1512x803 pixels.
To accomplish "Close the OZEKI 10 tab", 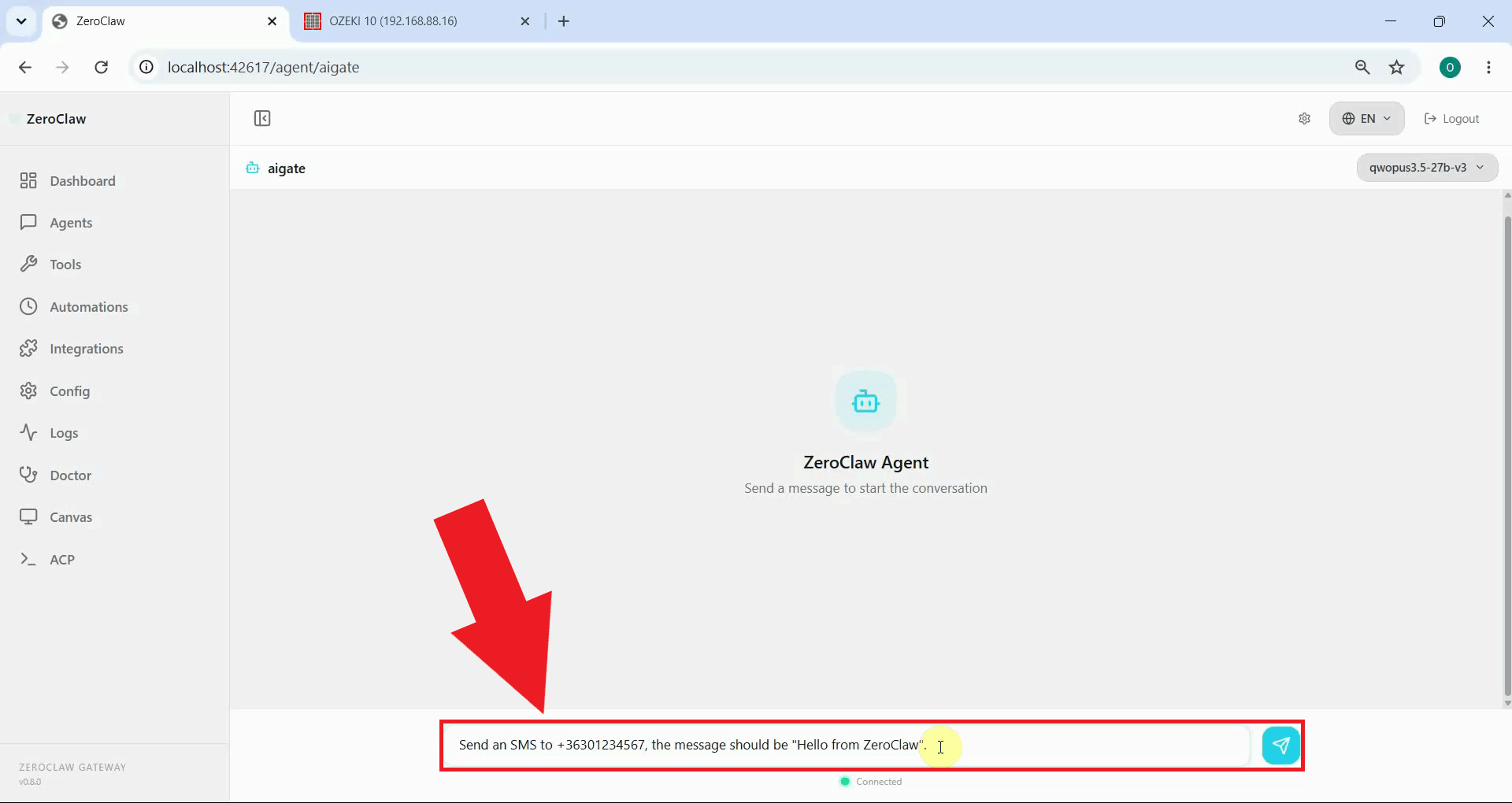I will [x=525, y=21].
